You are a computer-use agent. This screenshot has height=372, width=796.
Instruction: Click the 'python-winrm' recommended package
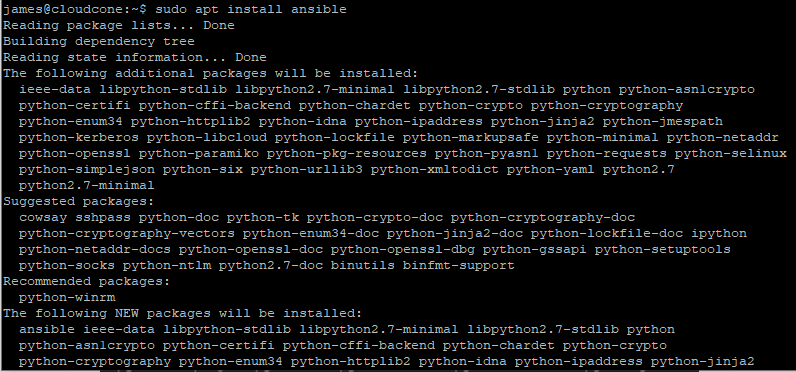coord(67,297)
